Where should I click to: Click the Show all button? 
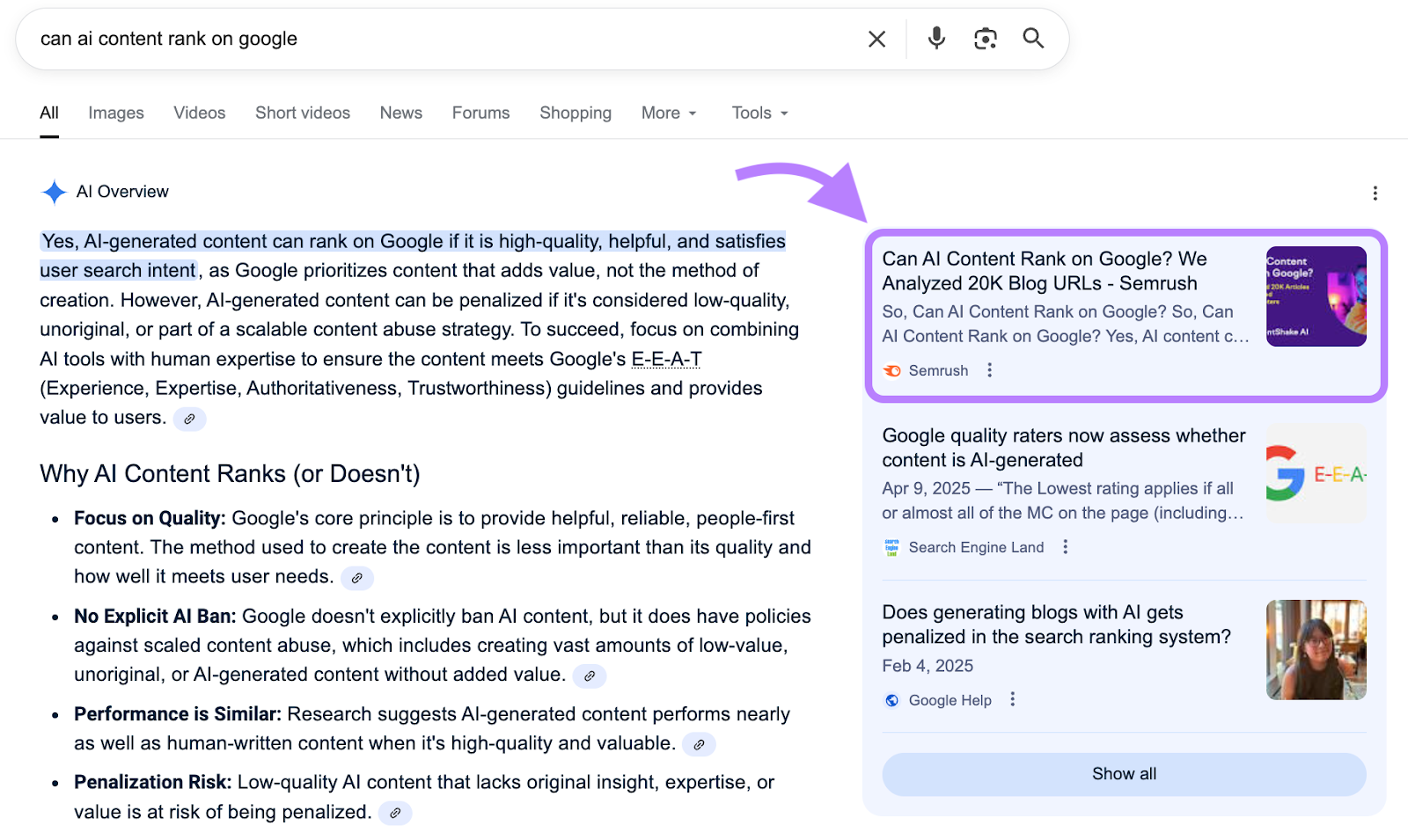pyautogui.click(x=1124, y=774)
